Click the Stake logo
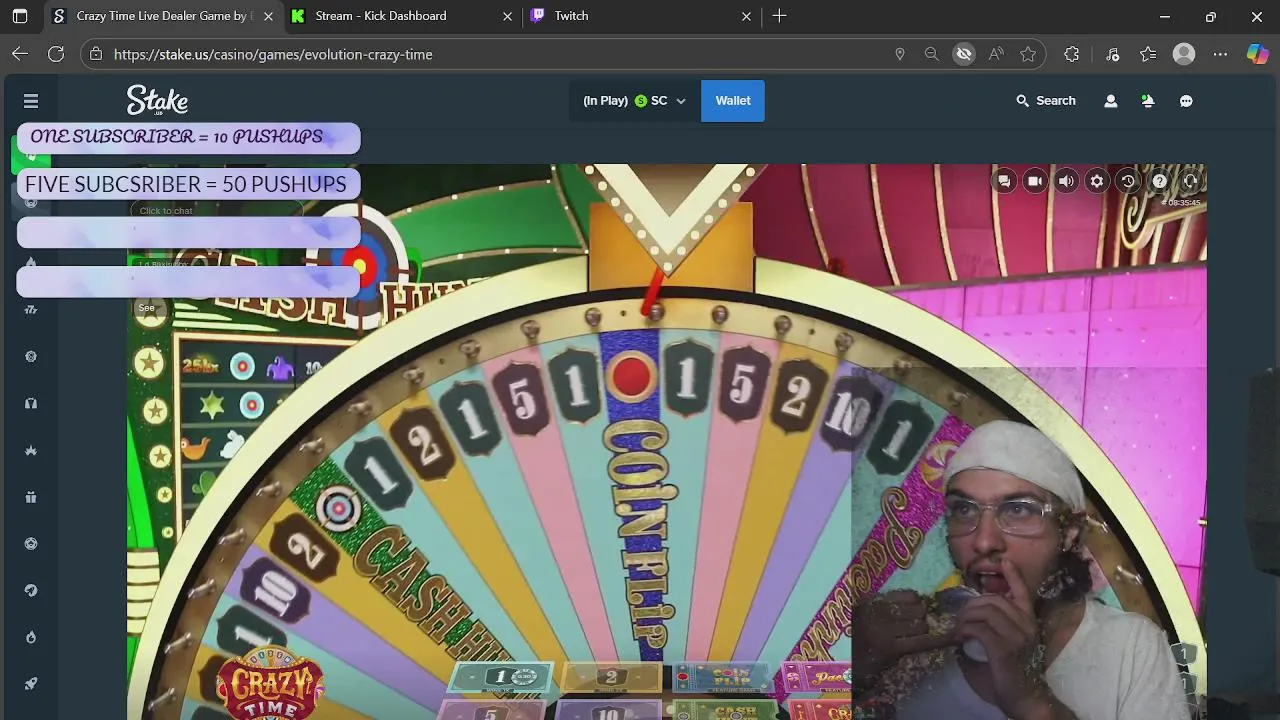 click(x=157, y=100)
